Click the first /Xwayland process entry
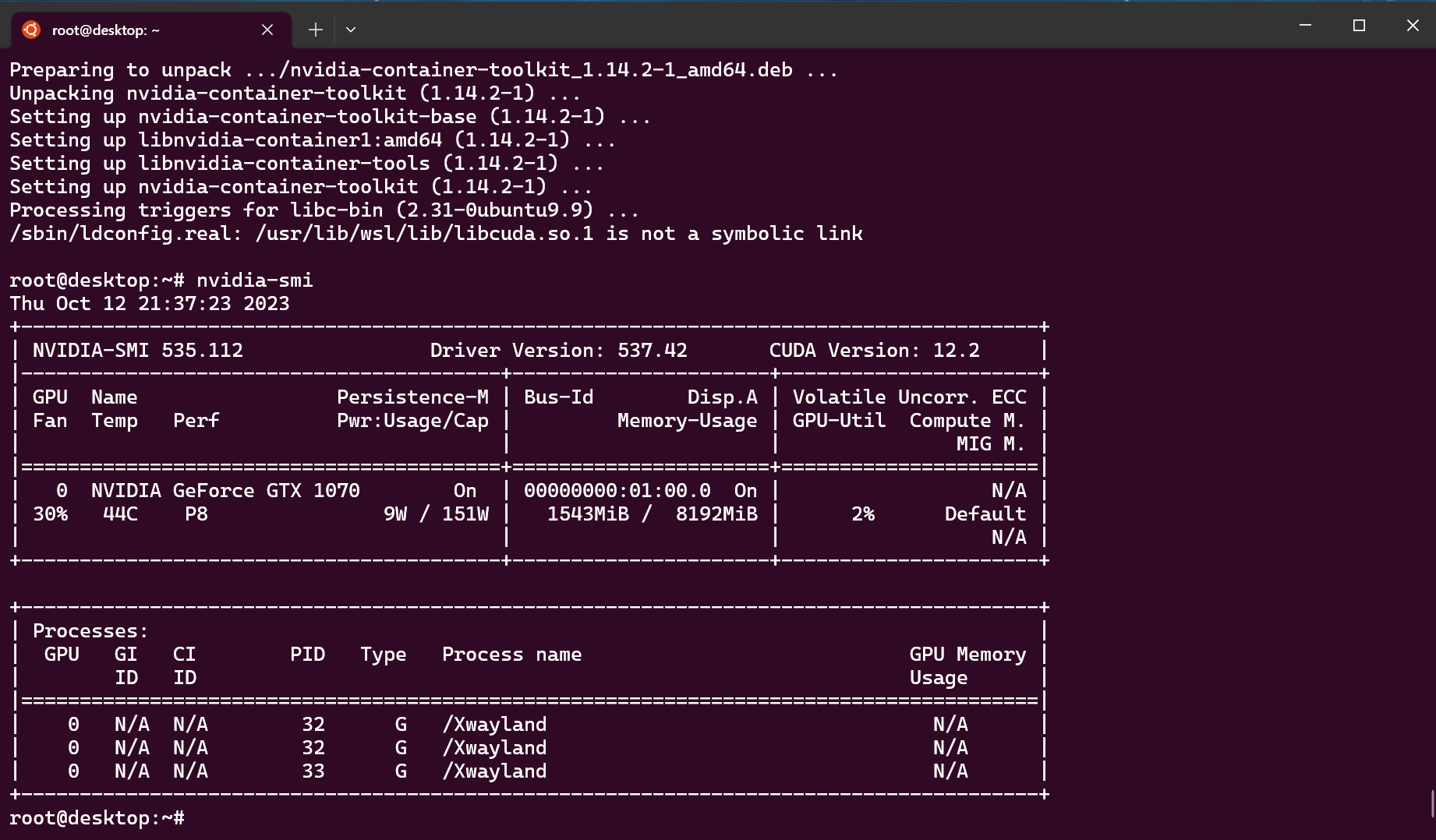The image size is (1436, 840). 494,724
